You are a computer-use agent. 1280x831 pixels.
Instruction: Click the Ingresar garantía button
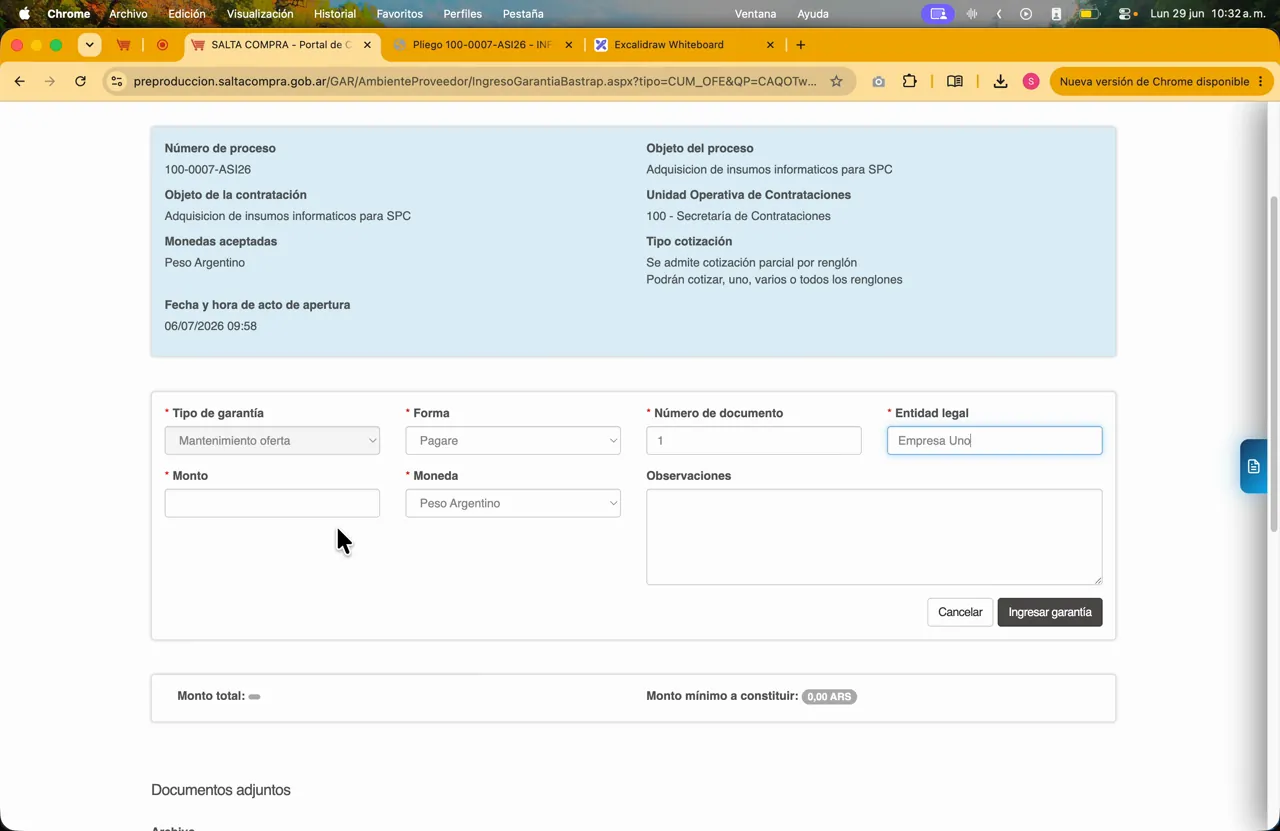tap(1050, 612)
